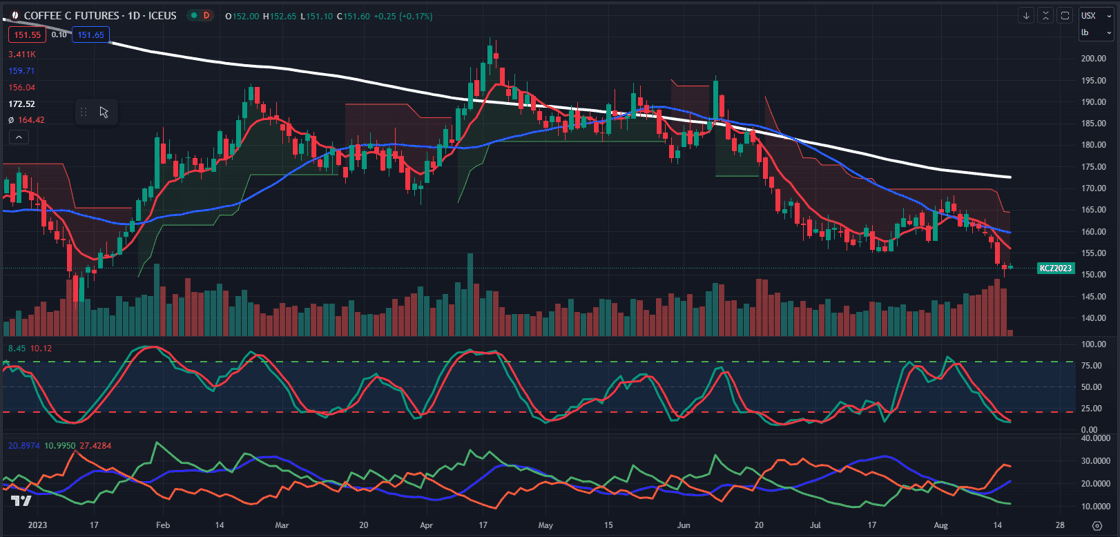Select the red moving average value 156.04
This screenshot has height=537, width=1120.
click(21, 87)
